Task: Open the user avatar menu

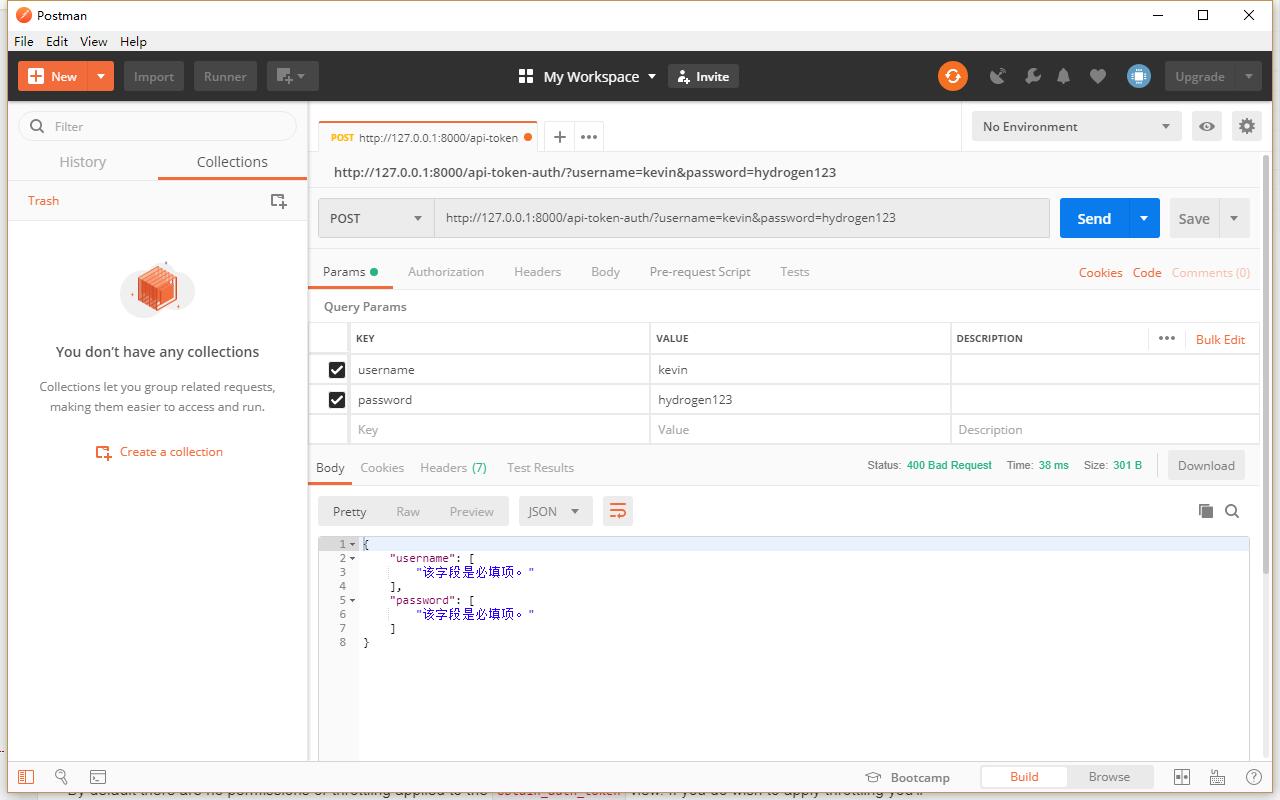Action: pyautogui.click(x=1138, y=76)
